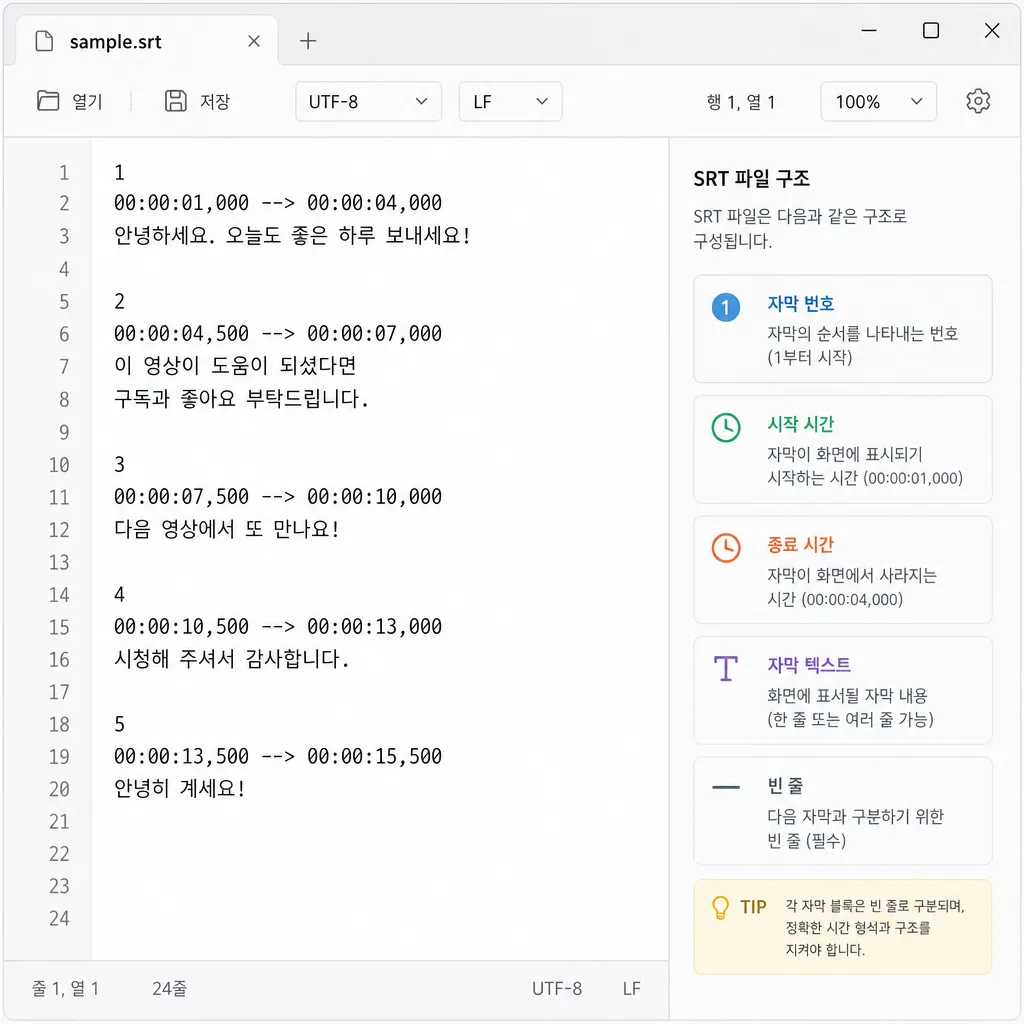
Task: Minimize the editor window
Action: coord(869,31)
